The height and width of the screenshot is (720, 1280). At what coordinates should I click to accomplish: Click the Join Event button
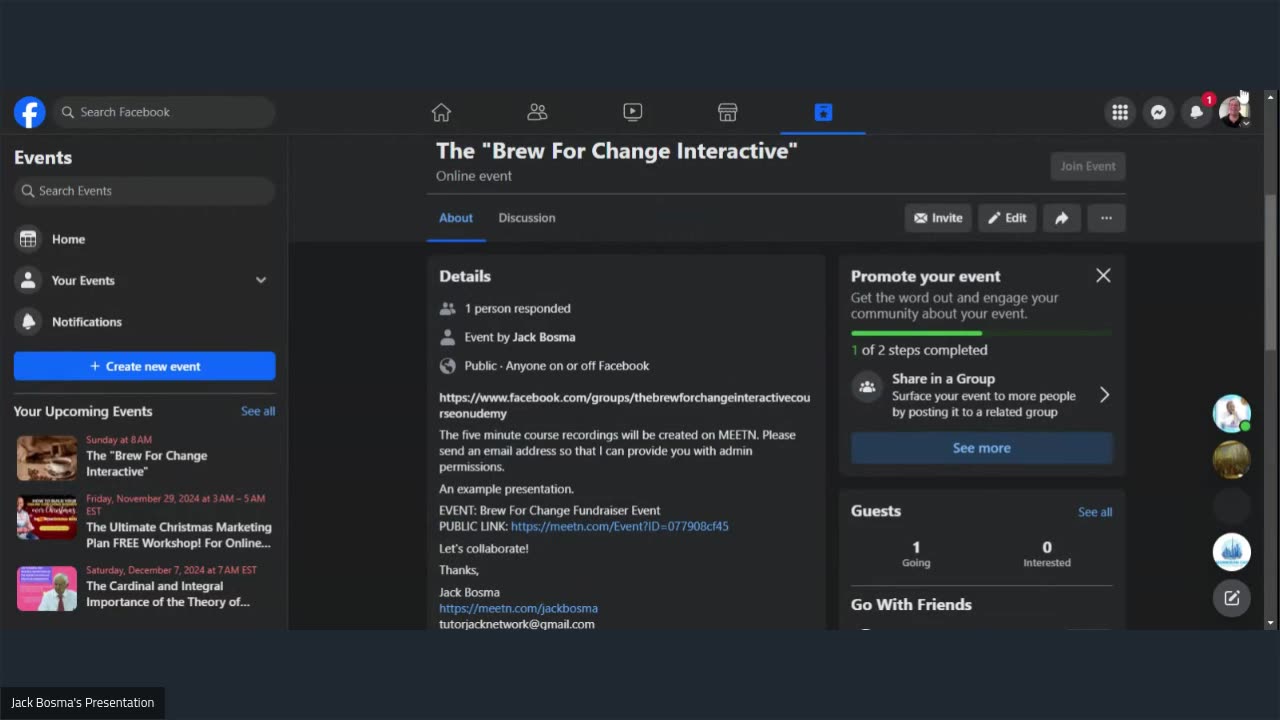[x=1088, y=166]
